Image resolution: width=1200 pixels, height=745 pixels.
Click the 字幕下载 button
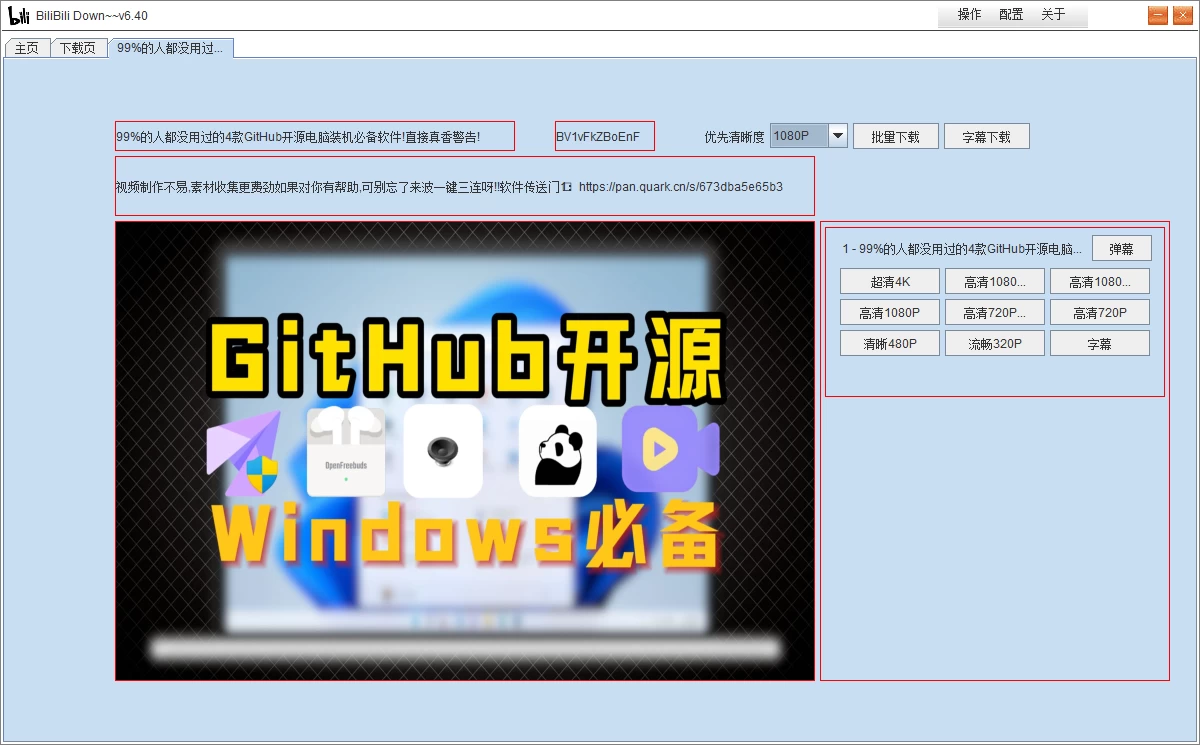[986, 135]
